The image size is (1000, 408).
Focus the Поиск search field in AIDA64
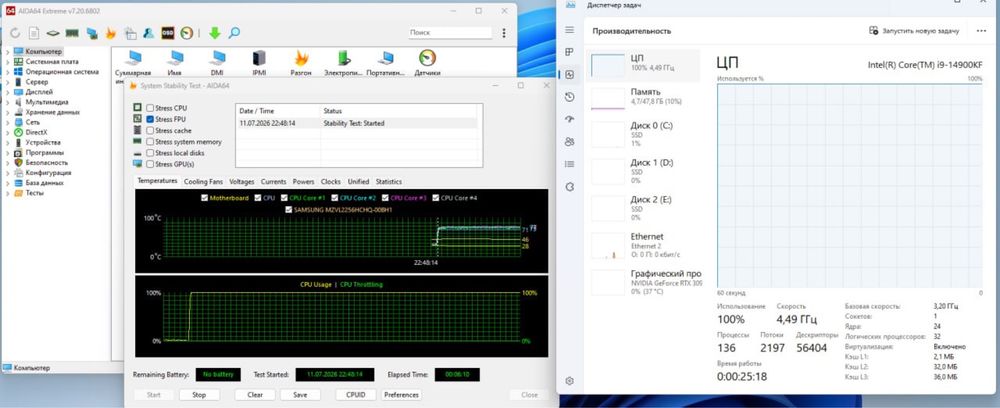[450, 33]
